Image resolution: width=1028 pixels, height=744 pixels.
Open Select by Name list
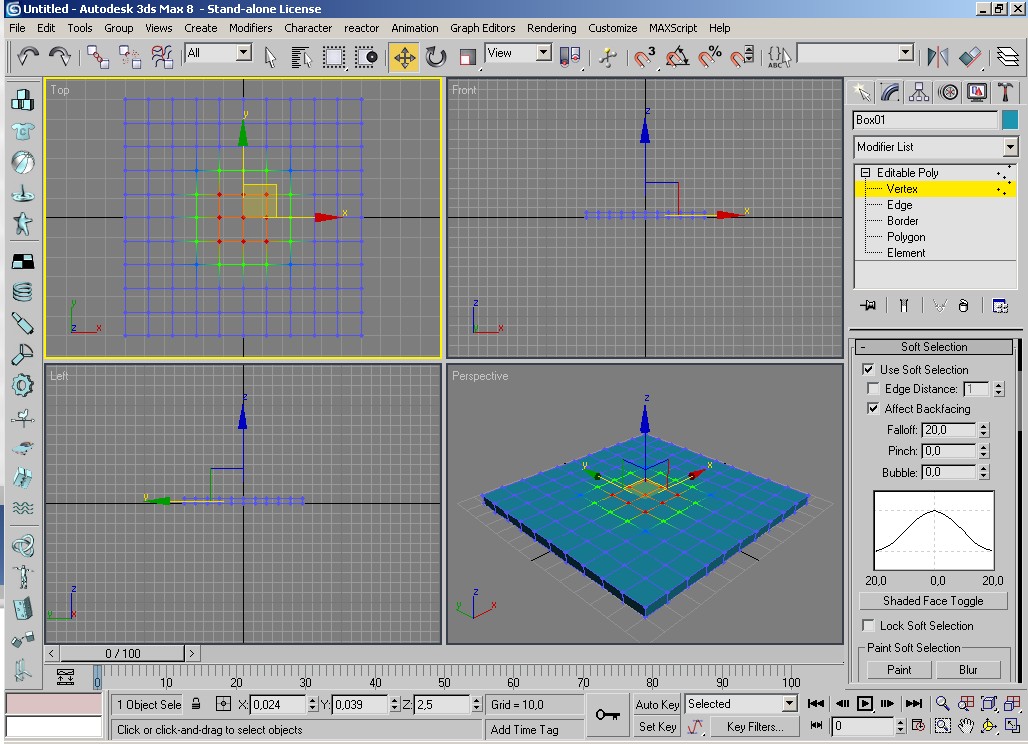pyautogui.click(x=301, y=57)
